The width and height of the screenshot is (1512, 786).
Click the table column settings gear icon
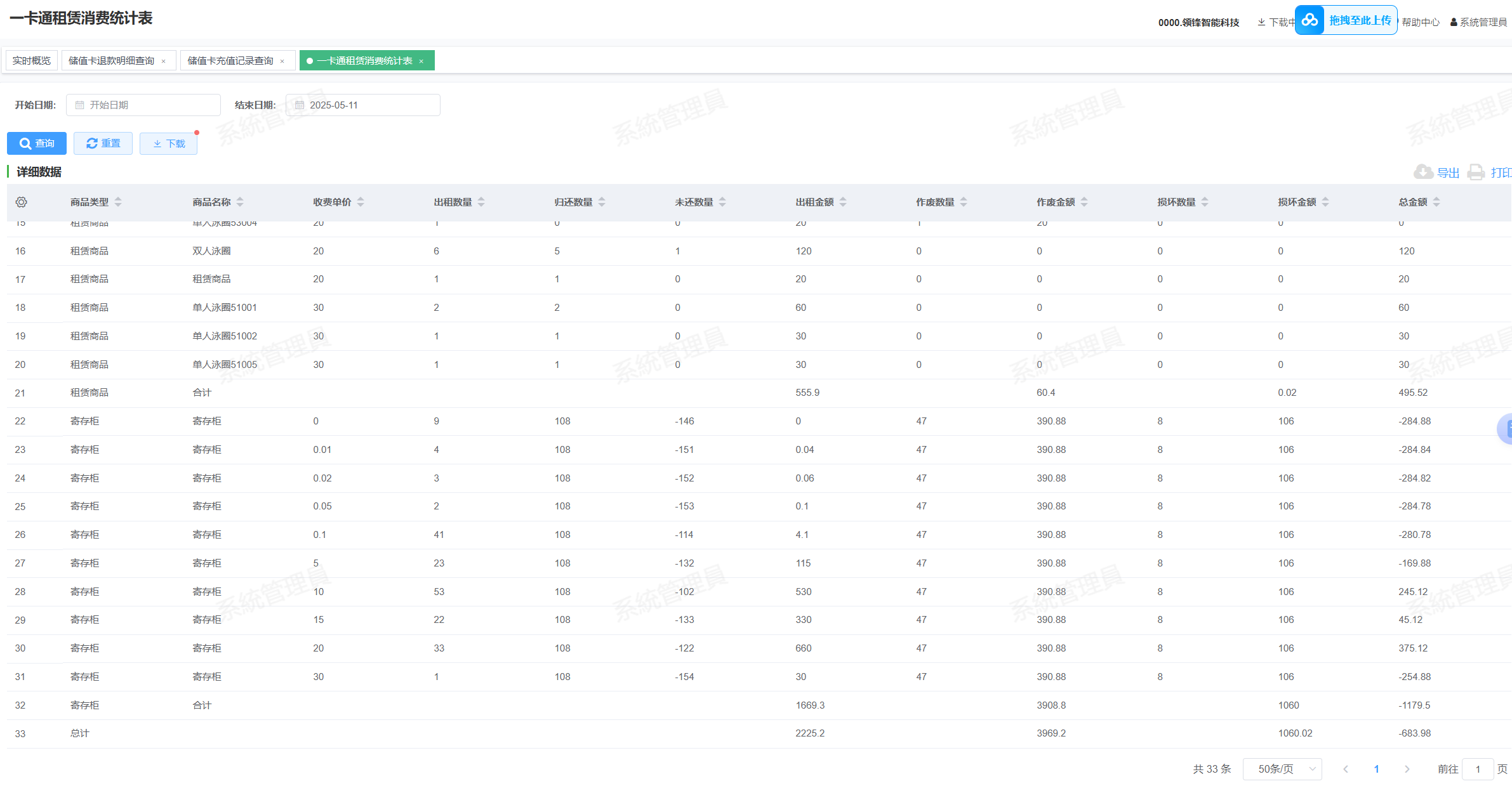point(21,202)
